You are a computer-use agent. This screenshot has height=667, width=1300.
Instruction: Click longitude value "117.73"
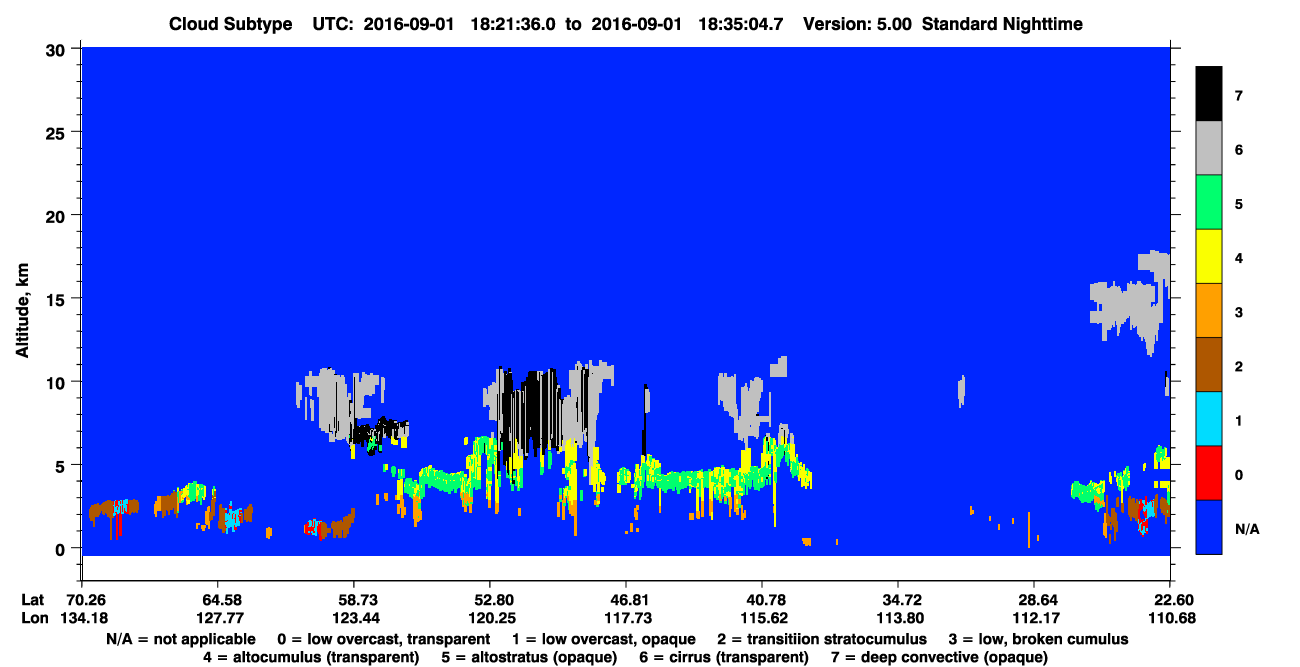(626, 618)
